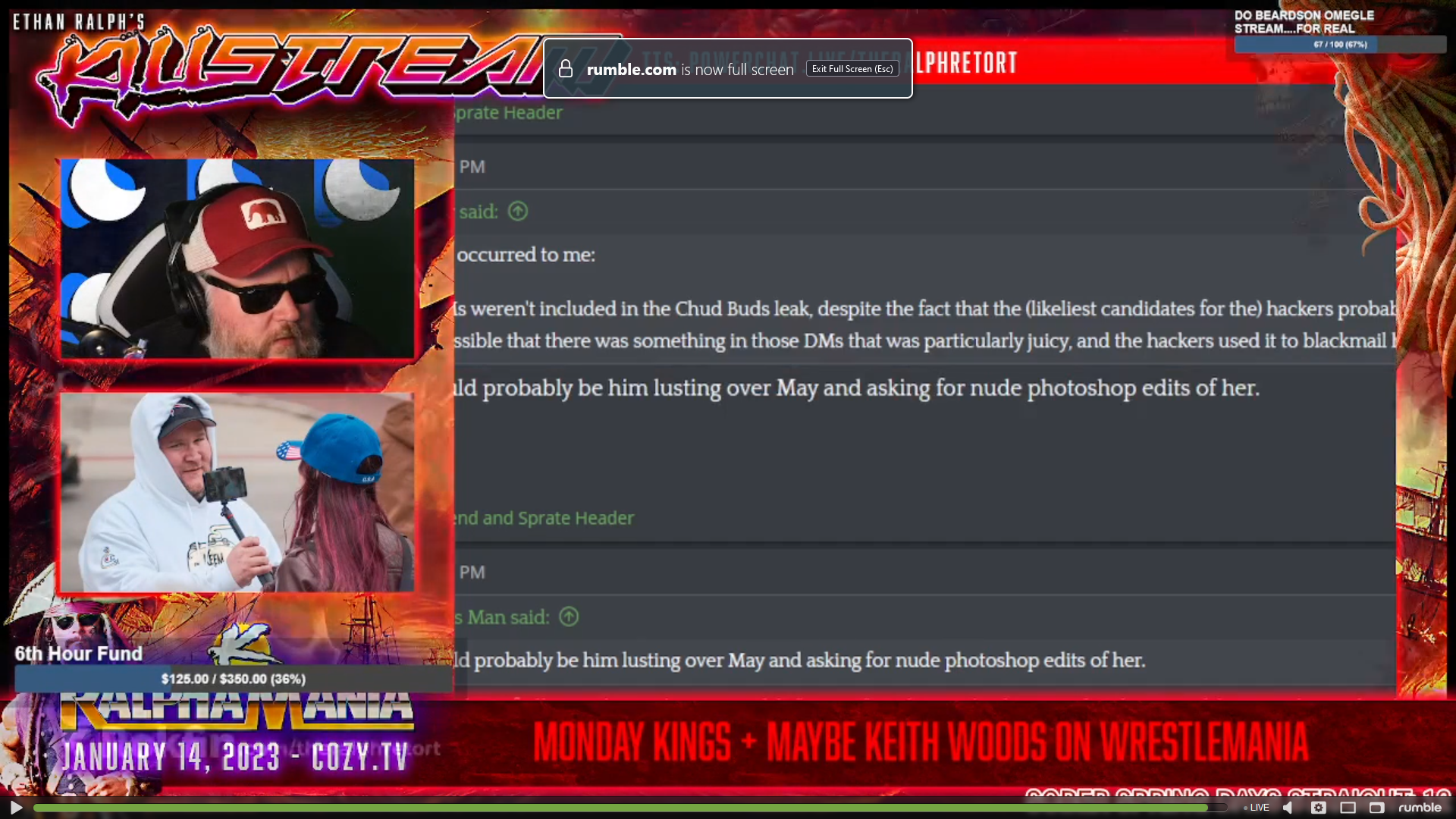
Task: Switch to theater mode view
Action: [x=1348, y=808]
